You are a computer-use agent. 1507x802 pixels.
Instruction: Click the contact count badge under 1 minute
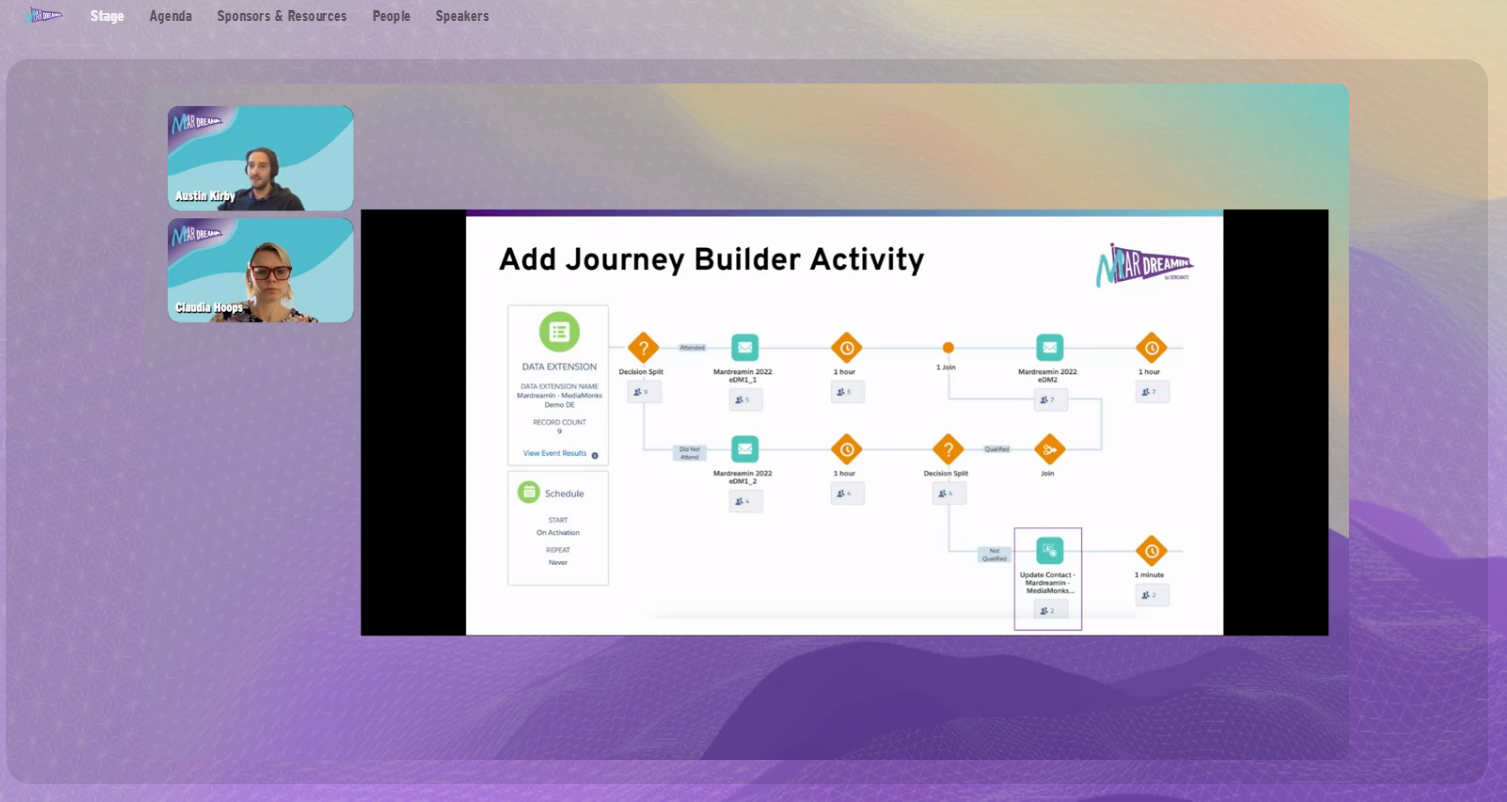(x=1152, y=595)
